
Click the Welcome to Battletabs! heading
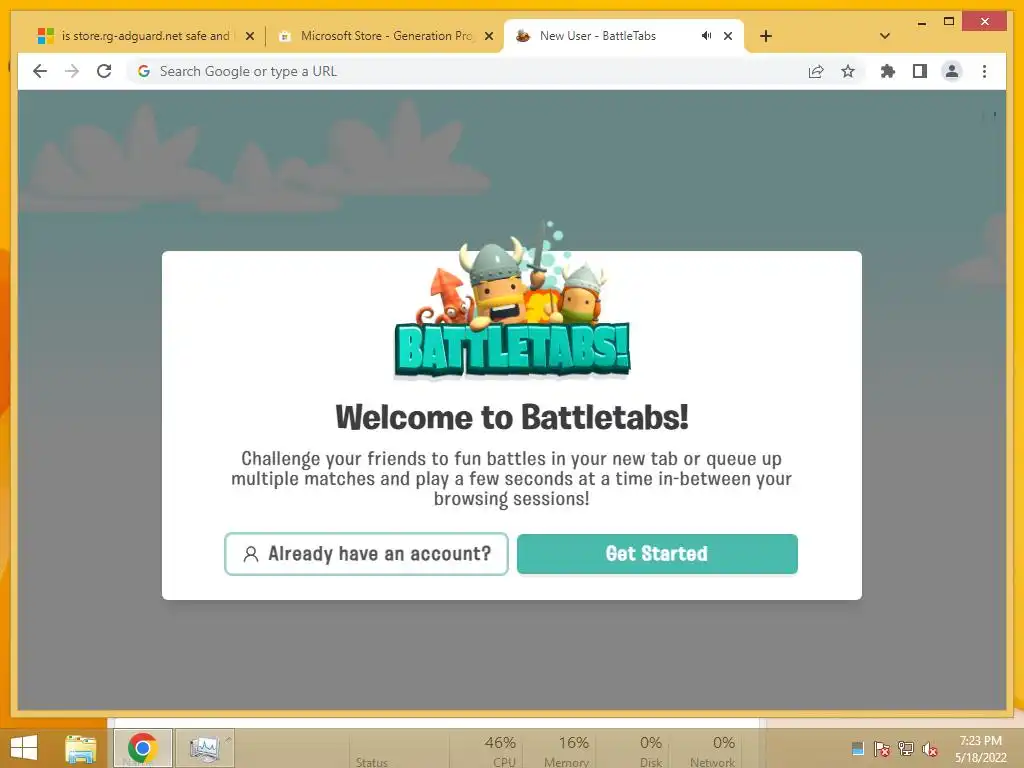[512, 417]
